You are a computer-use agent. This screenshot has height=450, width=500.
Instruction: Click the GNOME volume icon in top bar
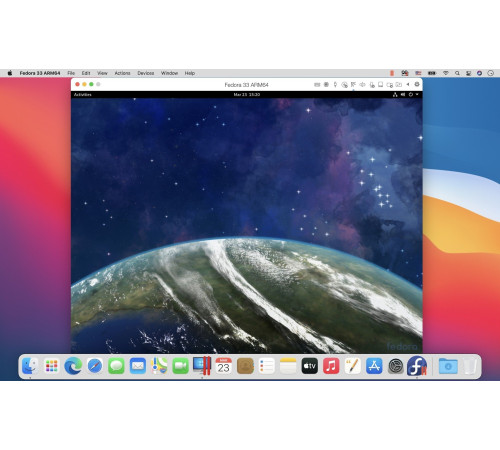[x=403, y=95]
